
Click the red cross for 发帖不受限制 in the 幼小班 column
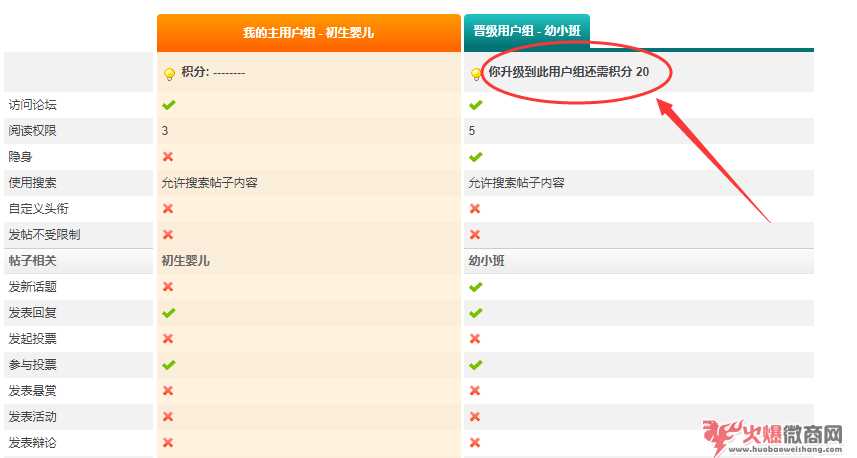[x=475, y=234]
